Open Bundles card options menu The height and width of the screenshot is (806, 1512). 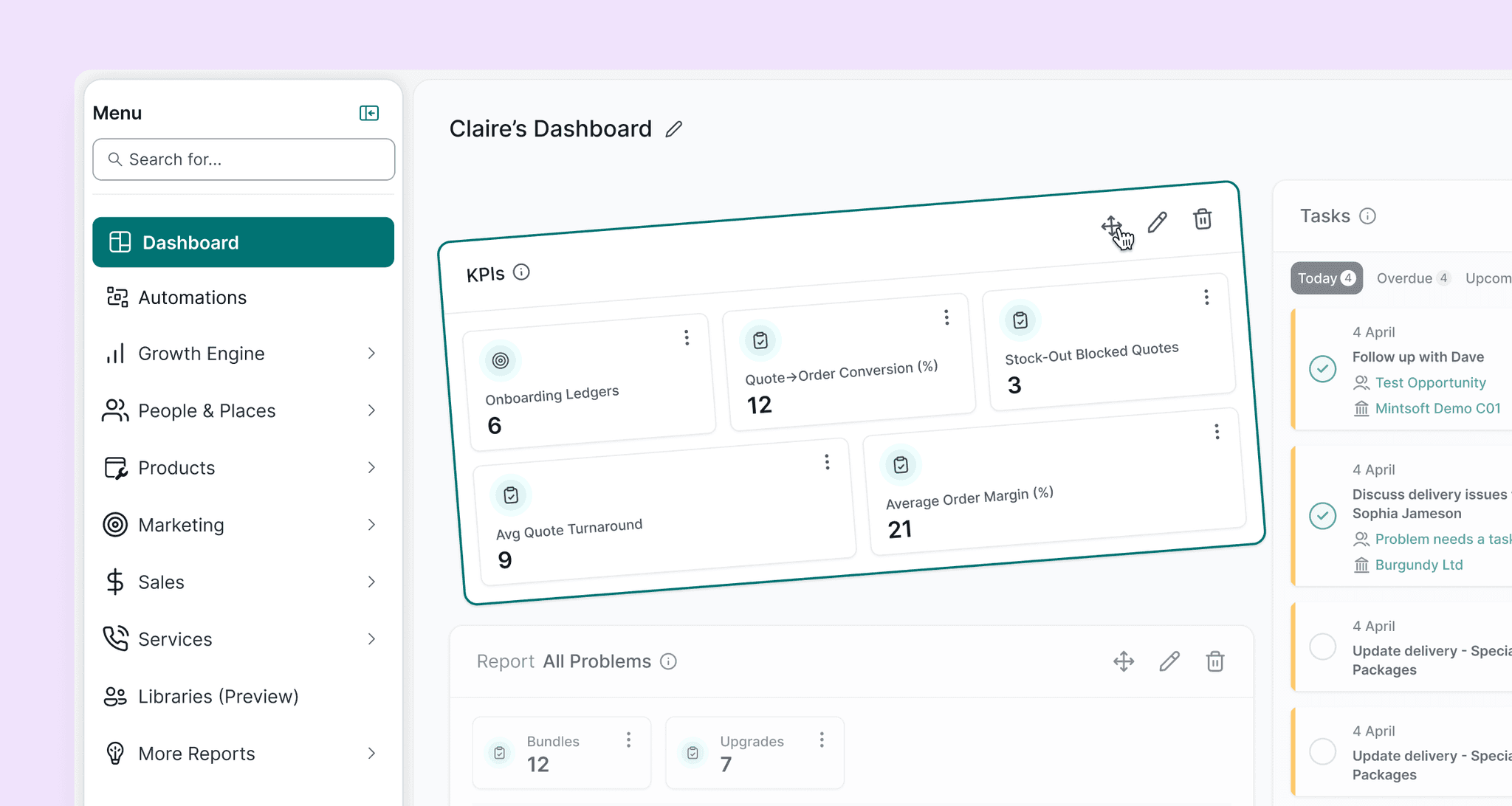628,740
